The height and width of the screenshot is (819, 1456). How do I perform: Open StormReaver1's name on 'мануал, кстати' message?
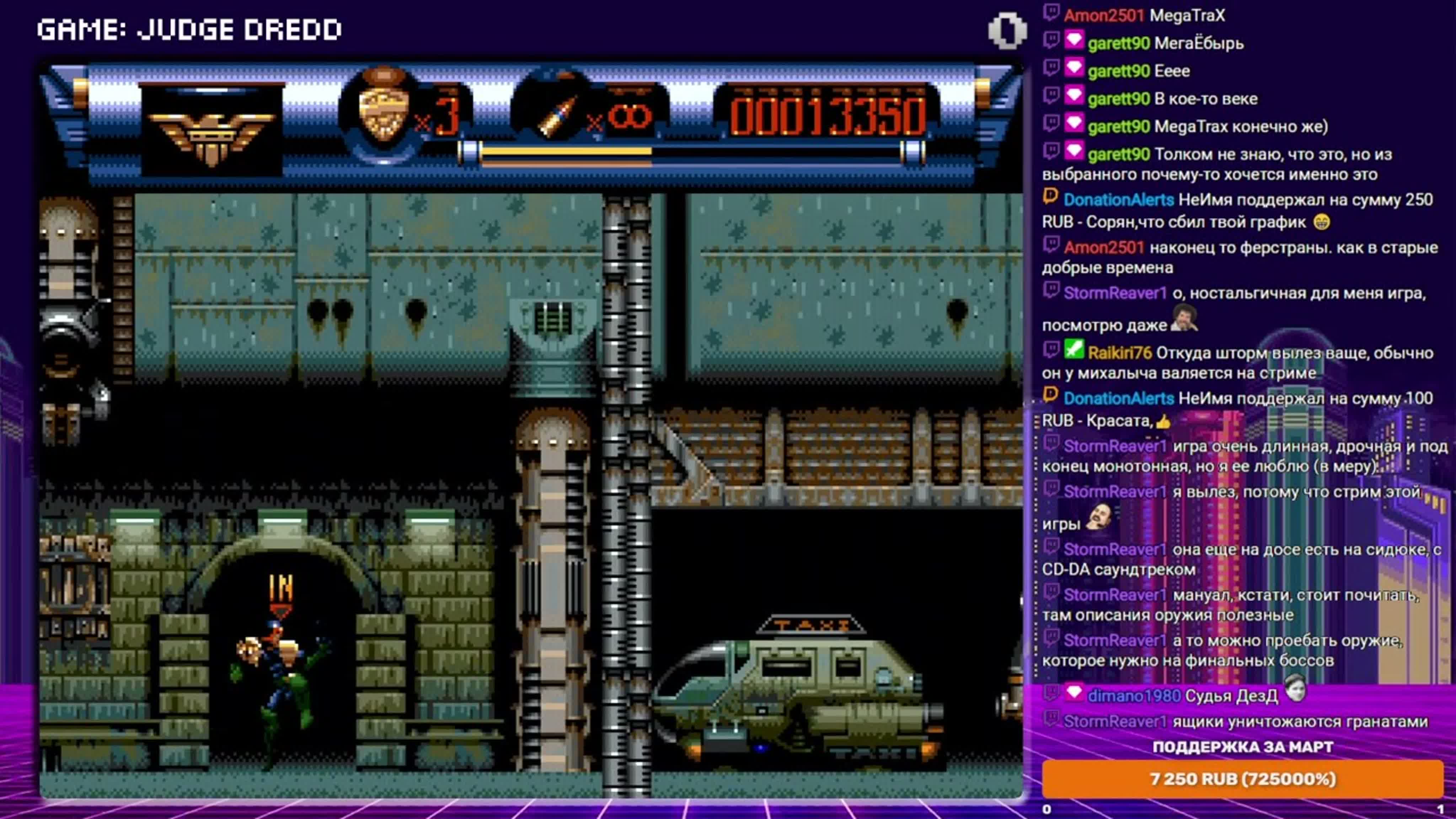coord(1115,595)
